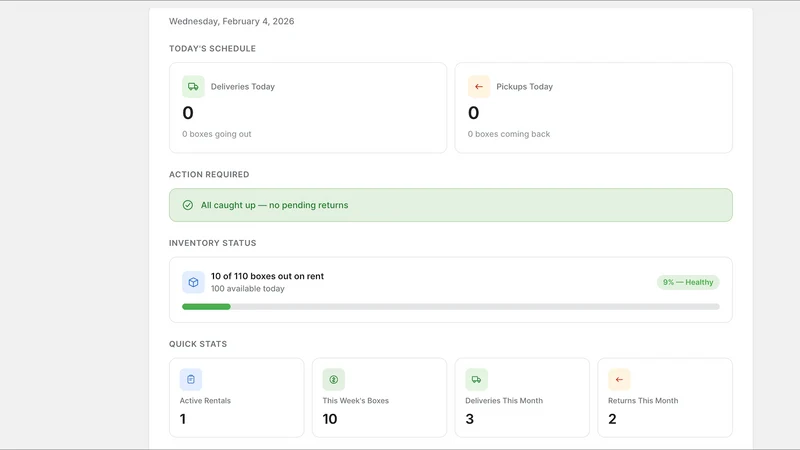Click the 'Deliveries This Month' label

[504, 401]
